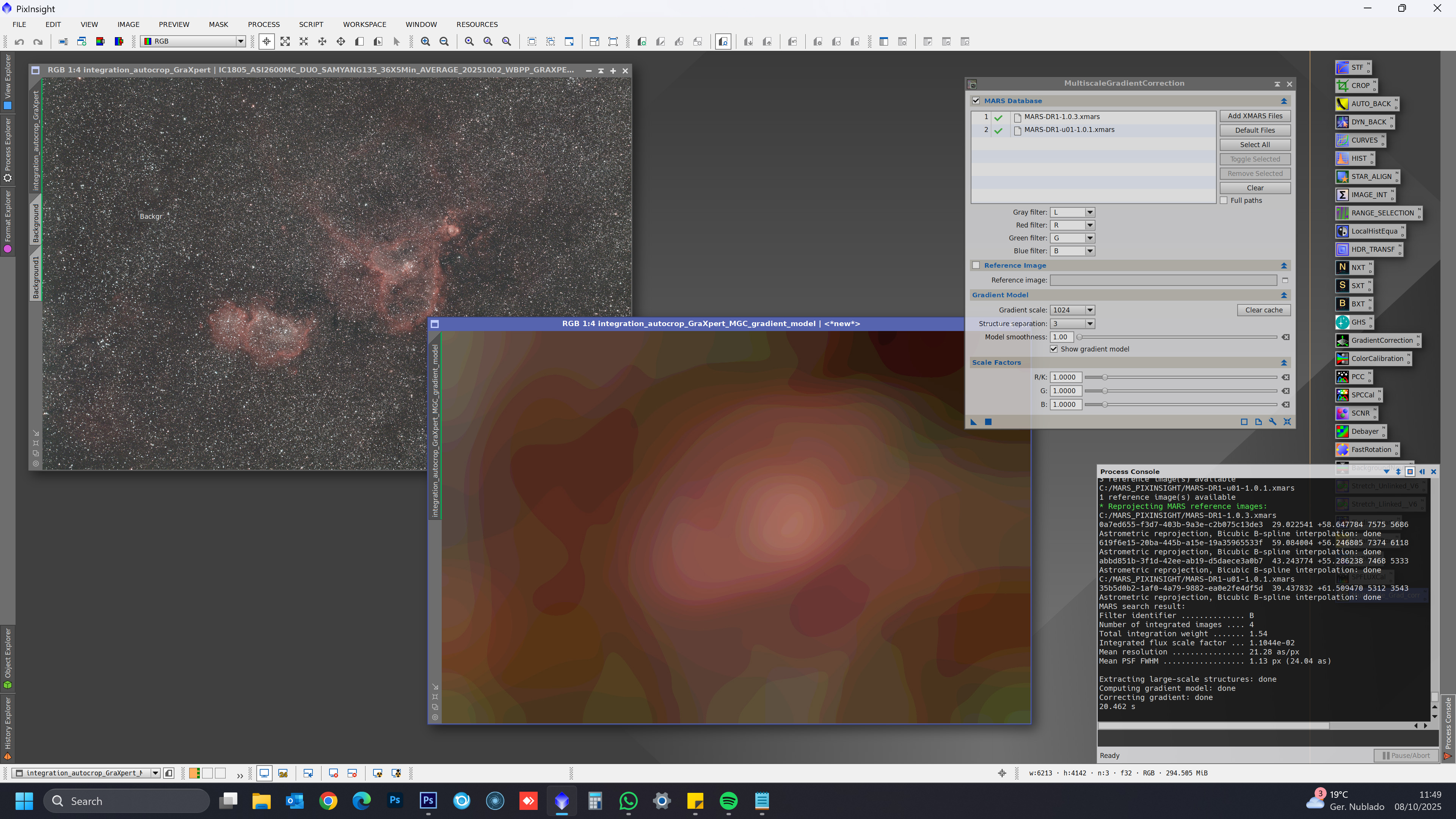Click the Add XMARS Files button
1456x819 pixels.
click(1255, 116)
